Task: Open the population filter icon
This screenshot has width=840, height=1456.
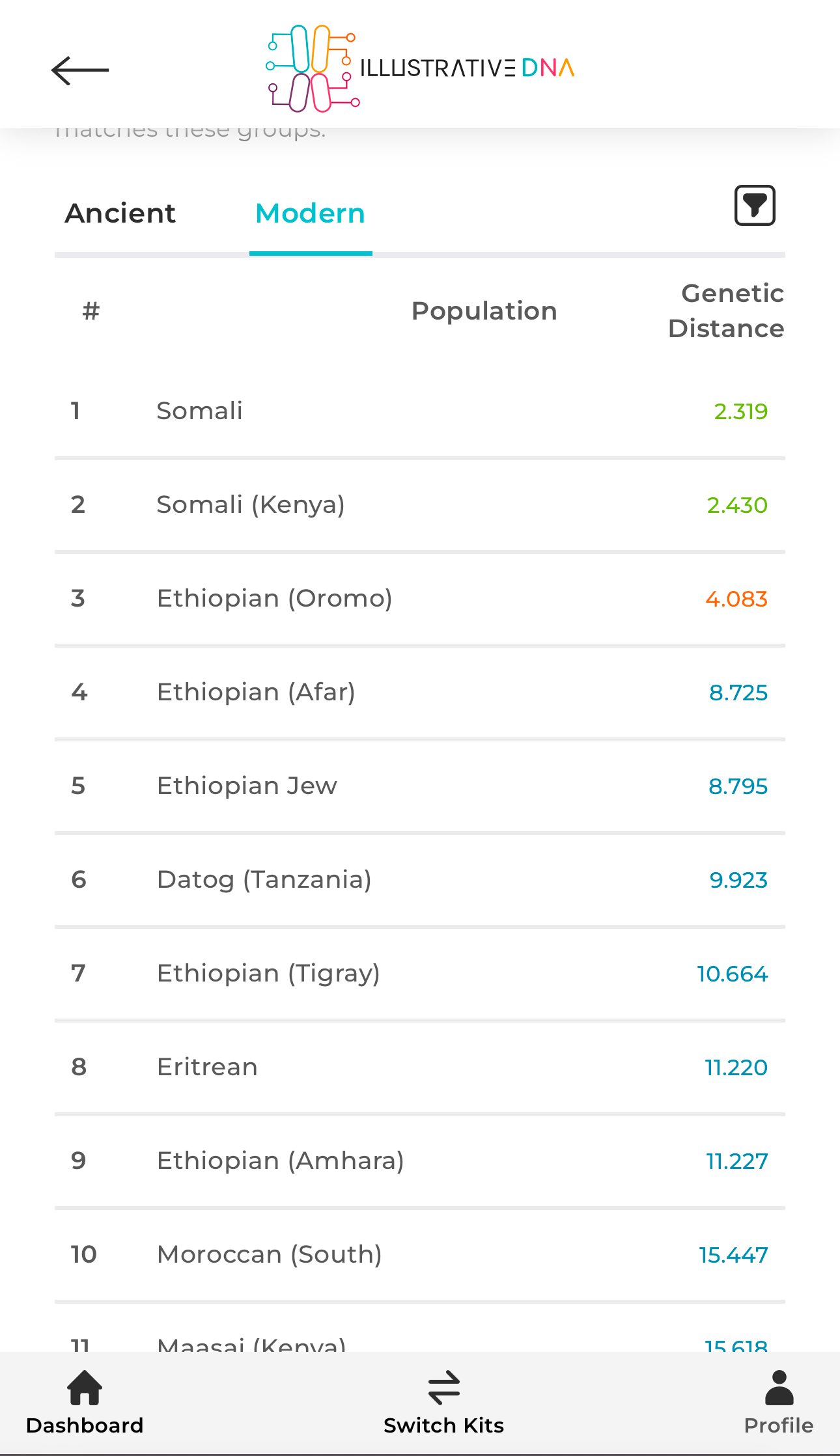Action: coord(755,205)
